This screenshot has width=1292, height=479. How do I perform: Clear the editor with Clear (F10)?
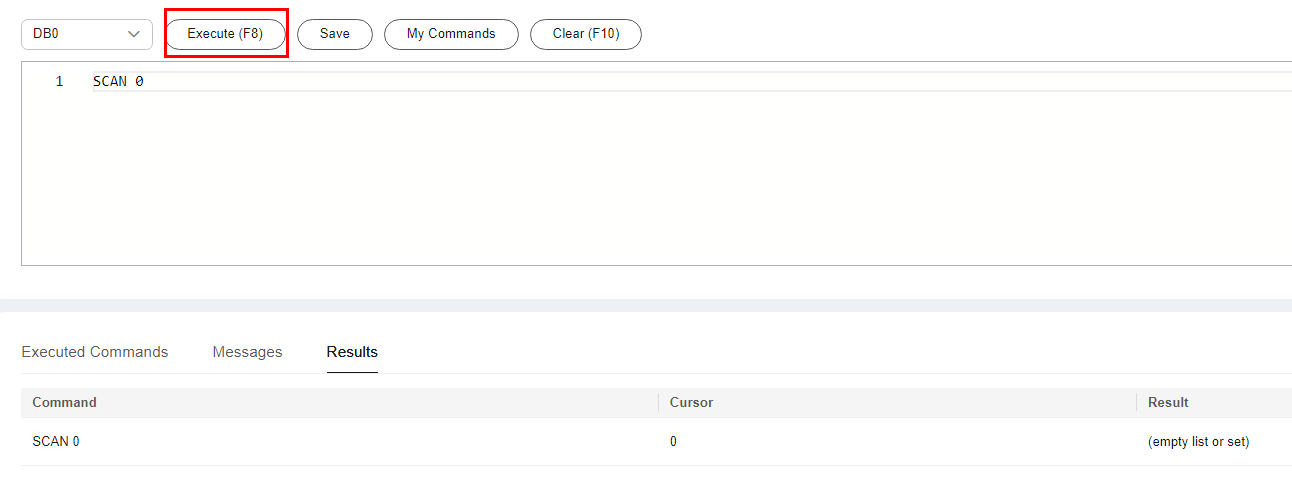pos(585,34)
